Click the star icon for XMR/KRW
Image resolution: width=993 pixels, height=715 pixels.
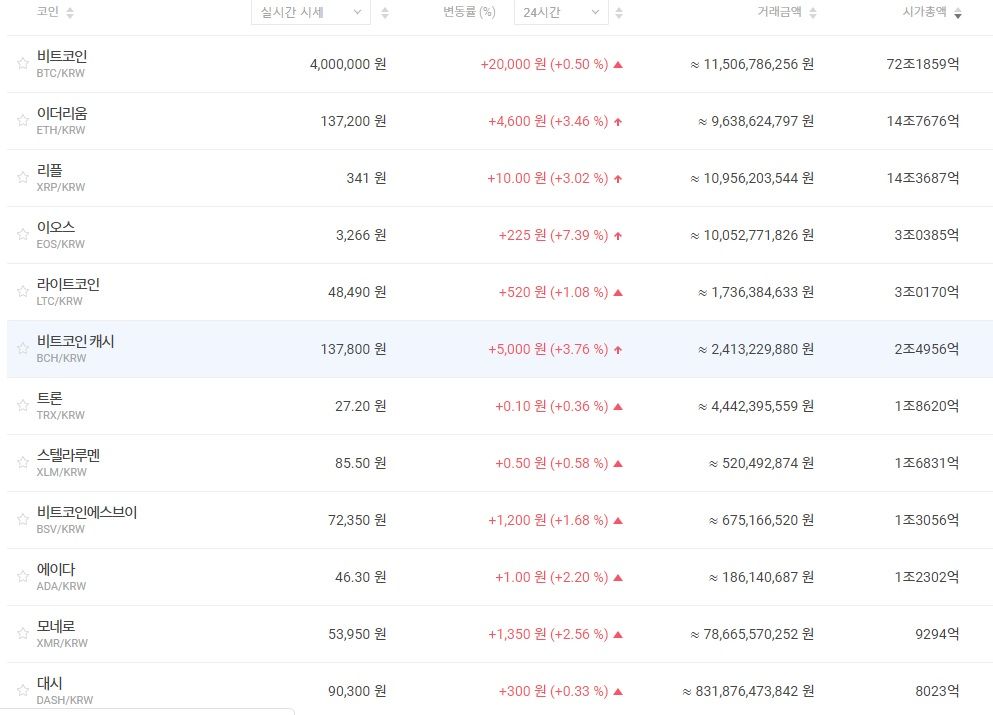pyautogui.click(x=22, y=634)
